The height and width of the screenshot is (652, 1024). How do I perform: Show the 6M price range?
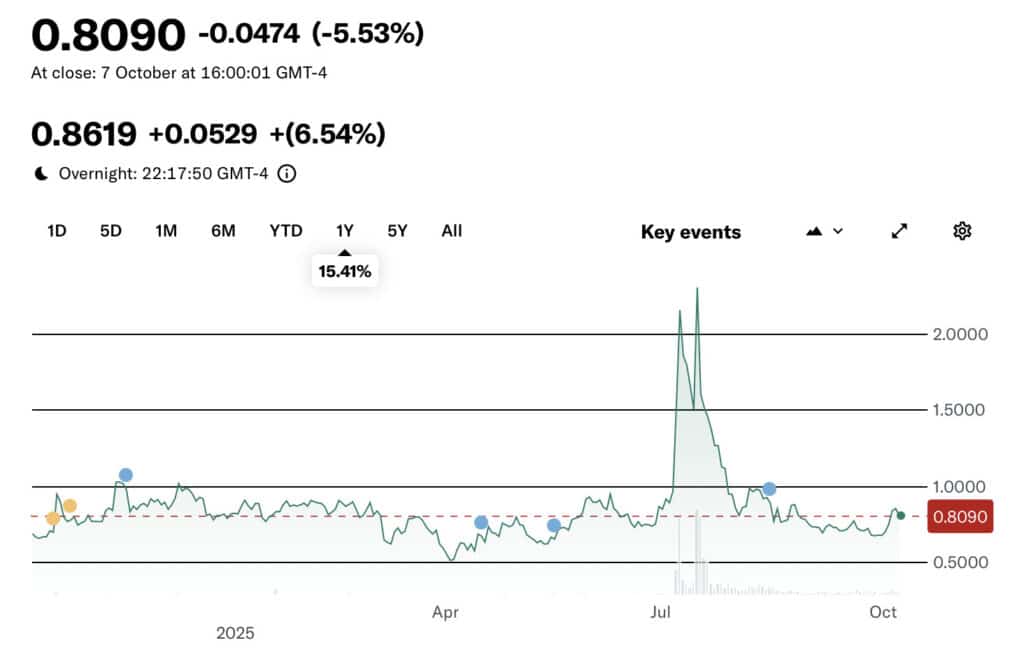pos(223,231)
